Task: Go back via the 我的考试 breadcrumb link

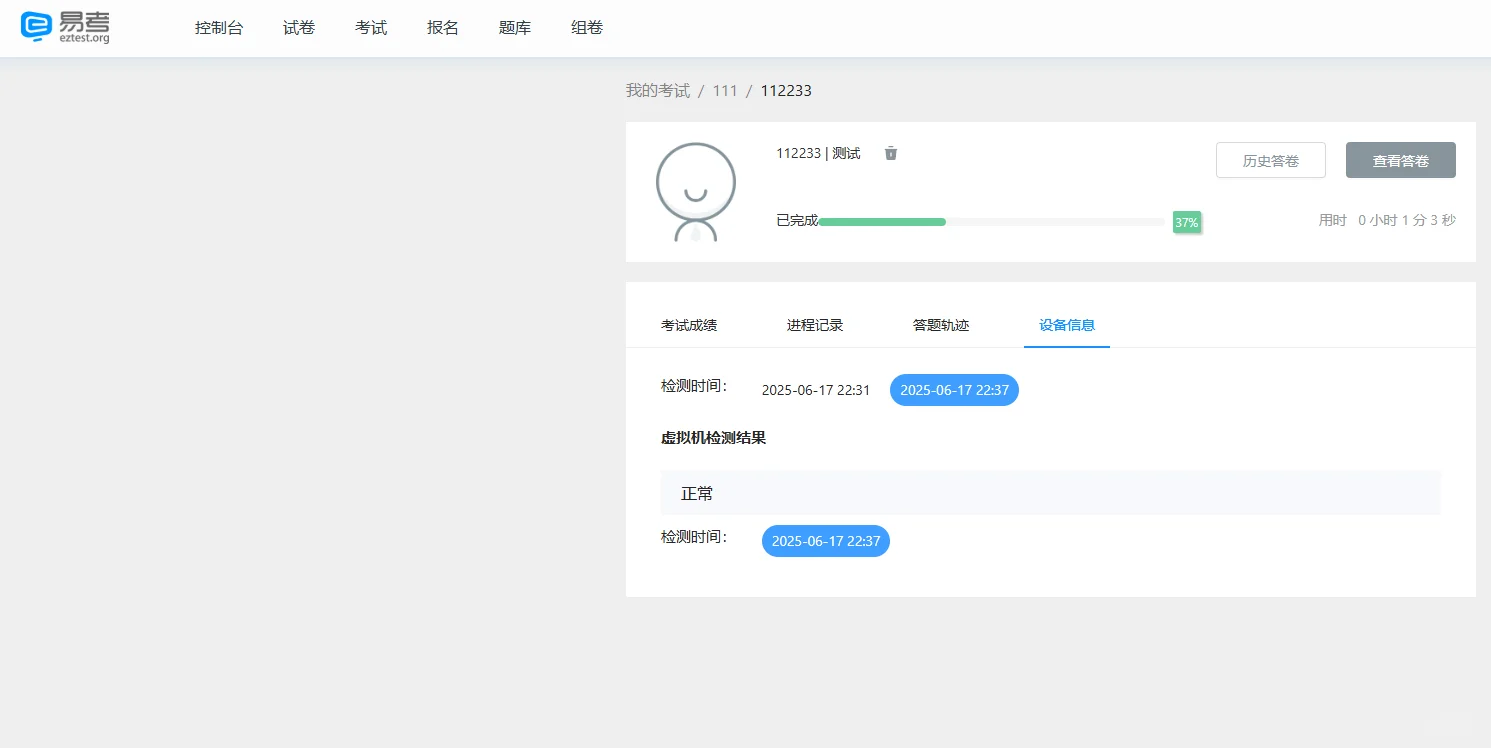Action: point(657,90)
